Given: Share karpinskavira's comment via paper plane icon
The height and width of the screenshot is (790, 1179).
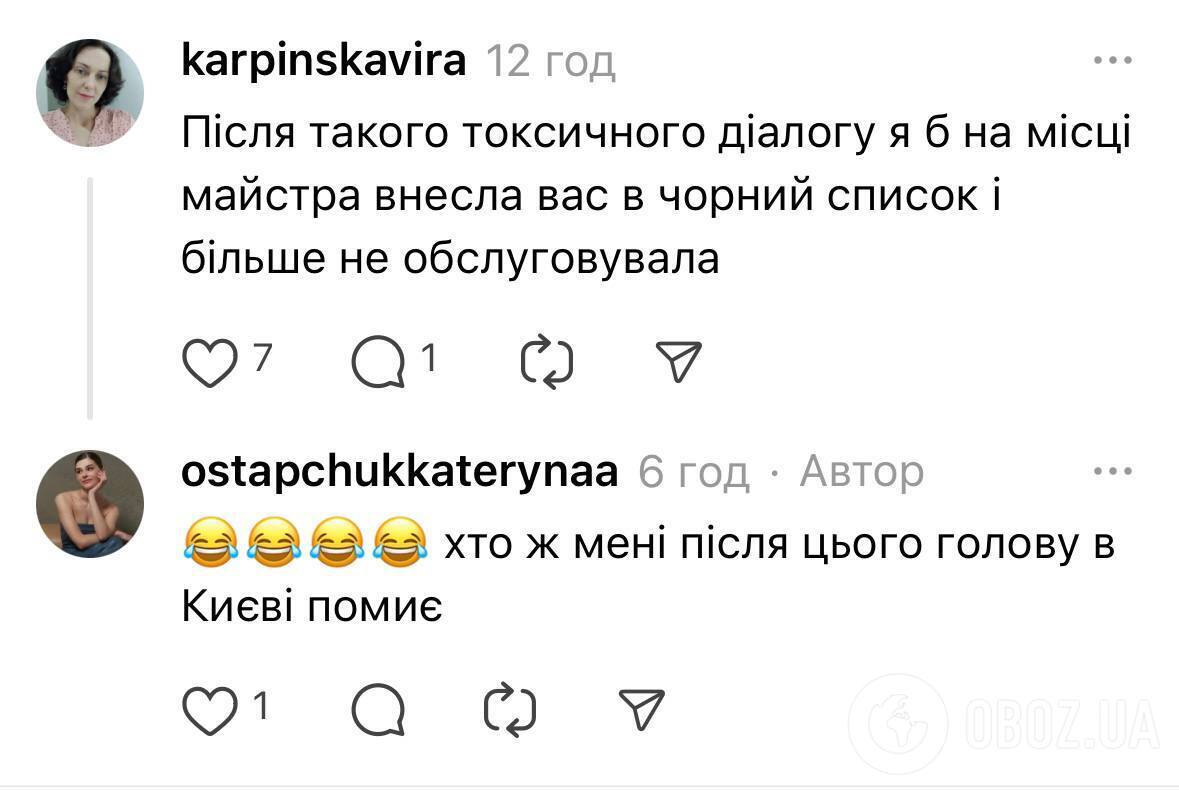Looking at the screenshot, I should (x=677, y=360).
